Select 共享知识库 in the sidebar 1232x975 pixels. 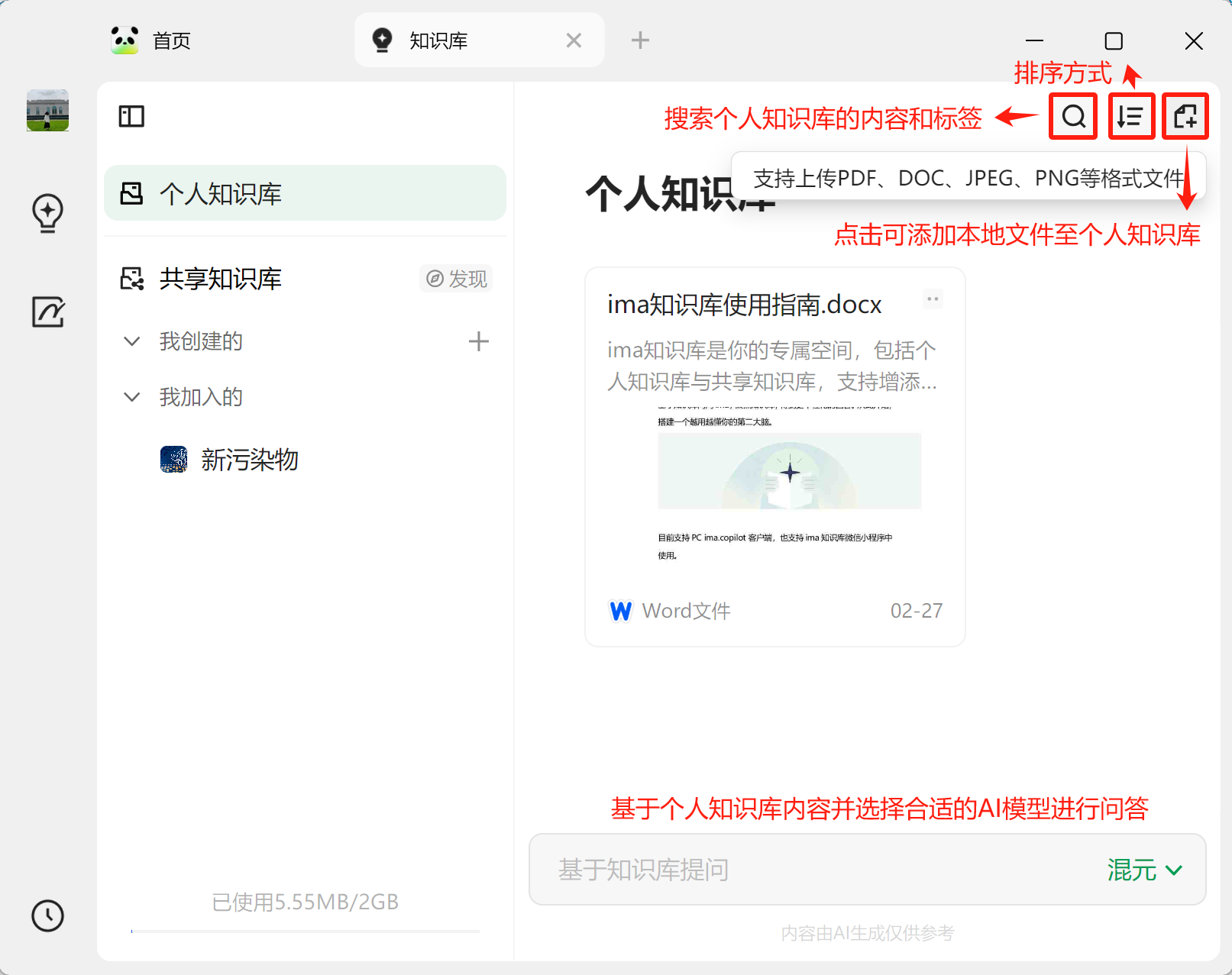pos(221,279)
